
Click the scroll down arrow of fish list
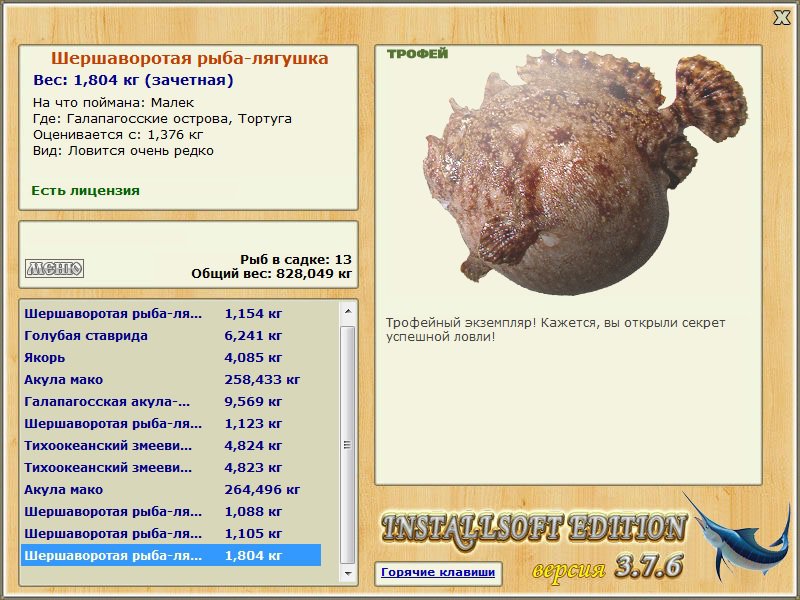(x=348, y=573)
